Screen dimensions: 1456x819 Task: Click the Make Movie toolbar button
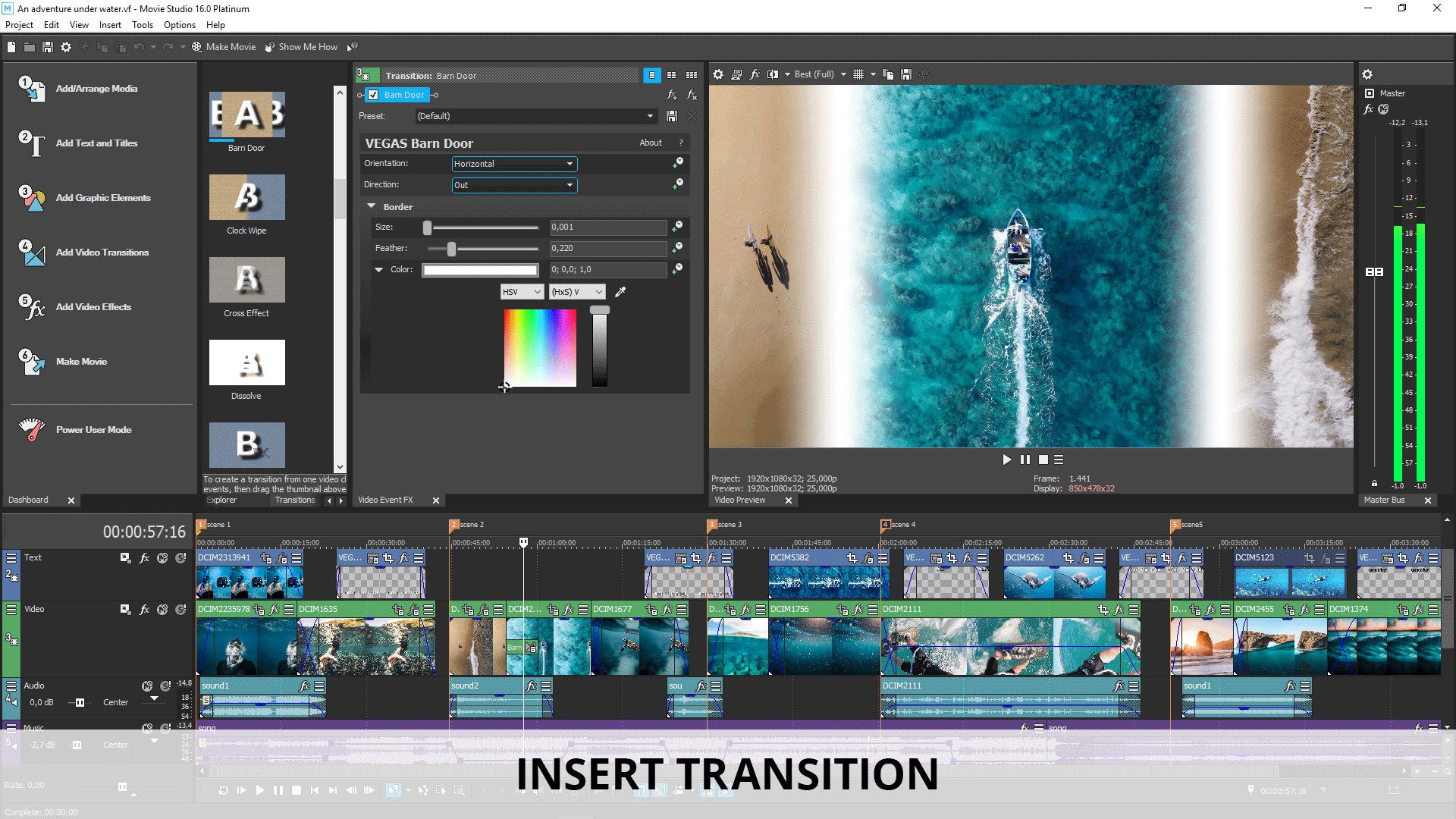(224, 47)
